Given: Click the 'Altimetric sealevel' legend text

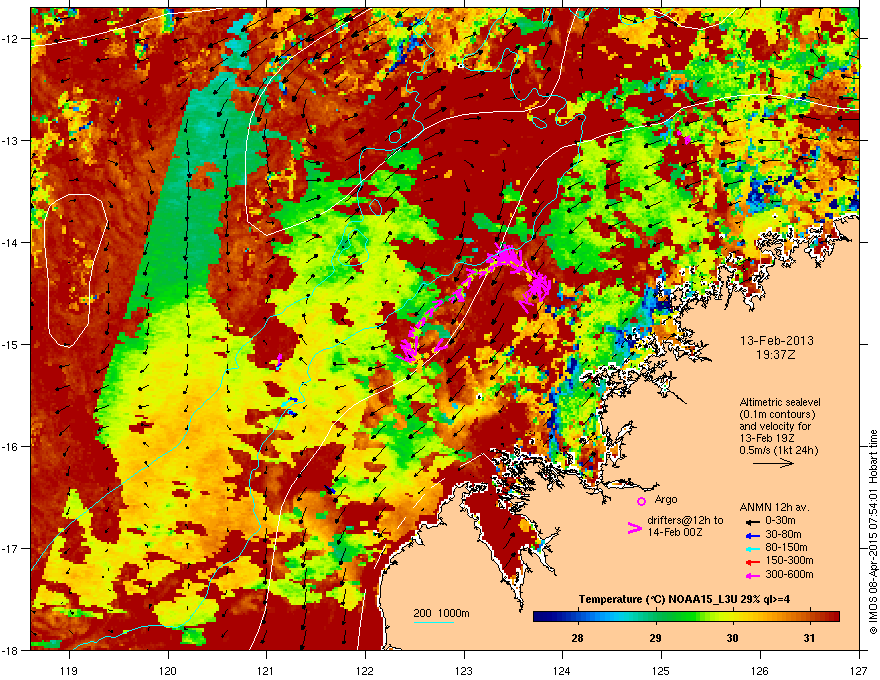Looking at the screenshot, I should [780, 402].
